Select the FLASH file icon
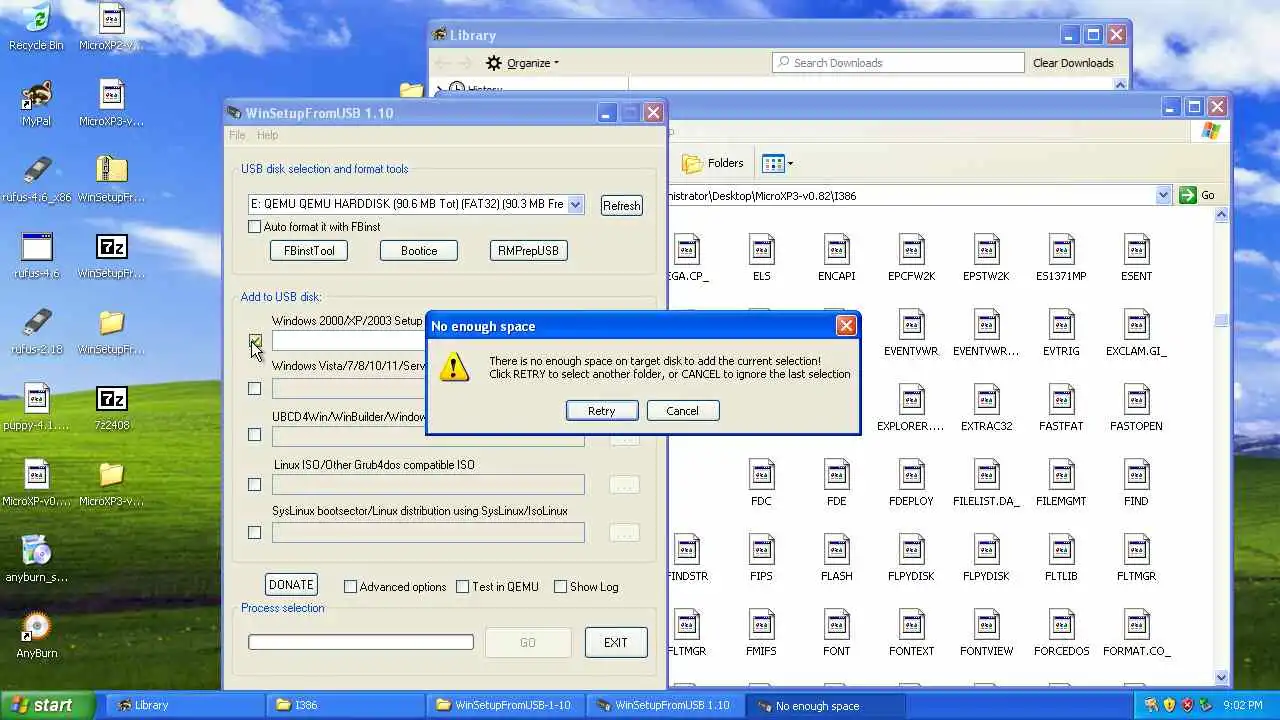Screen dimensions: 1280x720 point(836,558)
